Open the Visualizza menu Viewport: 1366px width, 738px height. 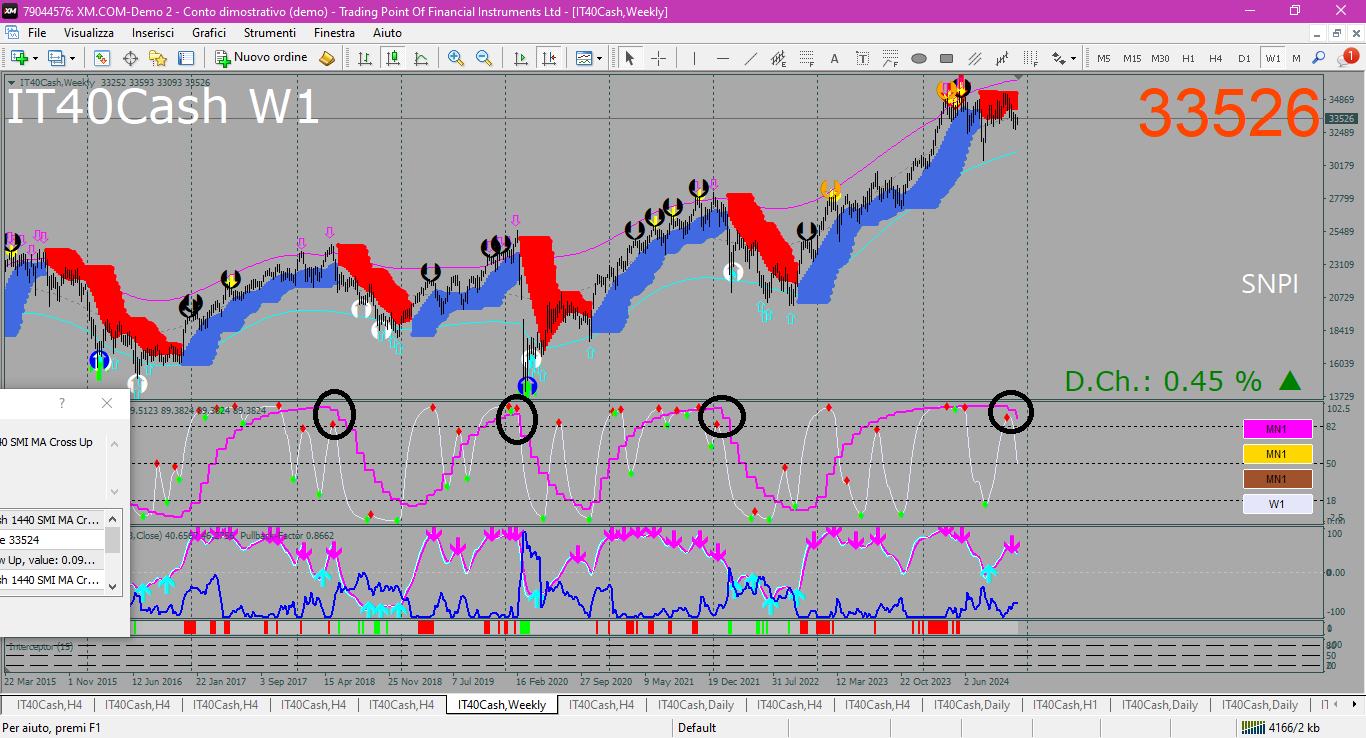[89, 33]
